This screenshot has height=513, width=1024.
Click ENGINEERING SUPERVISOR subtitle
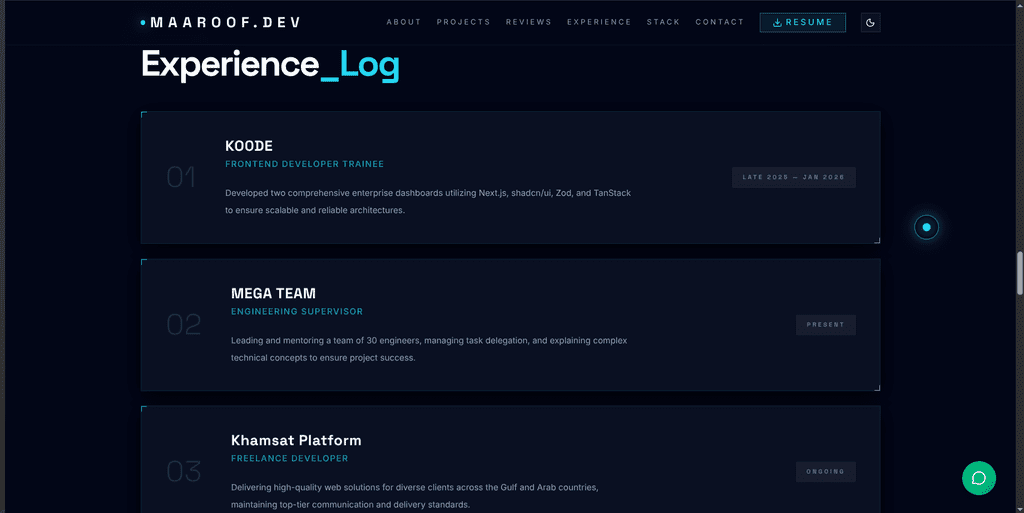[x=296, y=311]
